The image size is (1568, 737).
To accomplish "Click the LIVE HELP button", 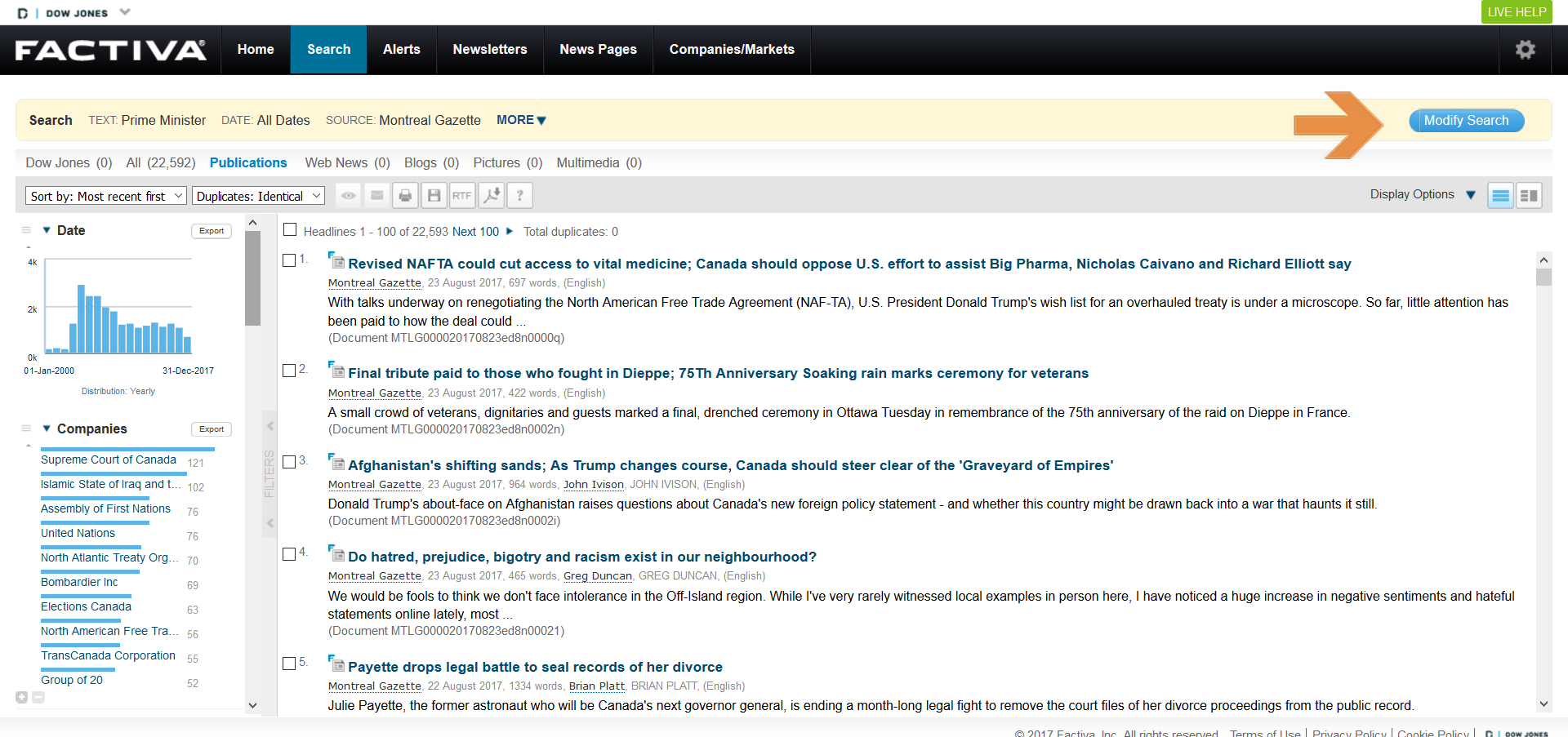I will [x=1517, y=11].
